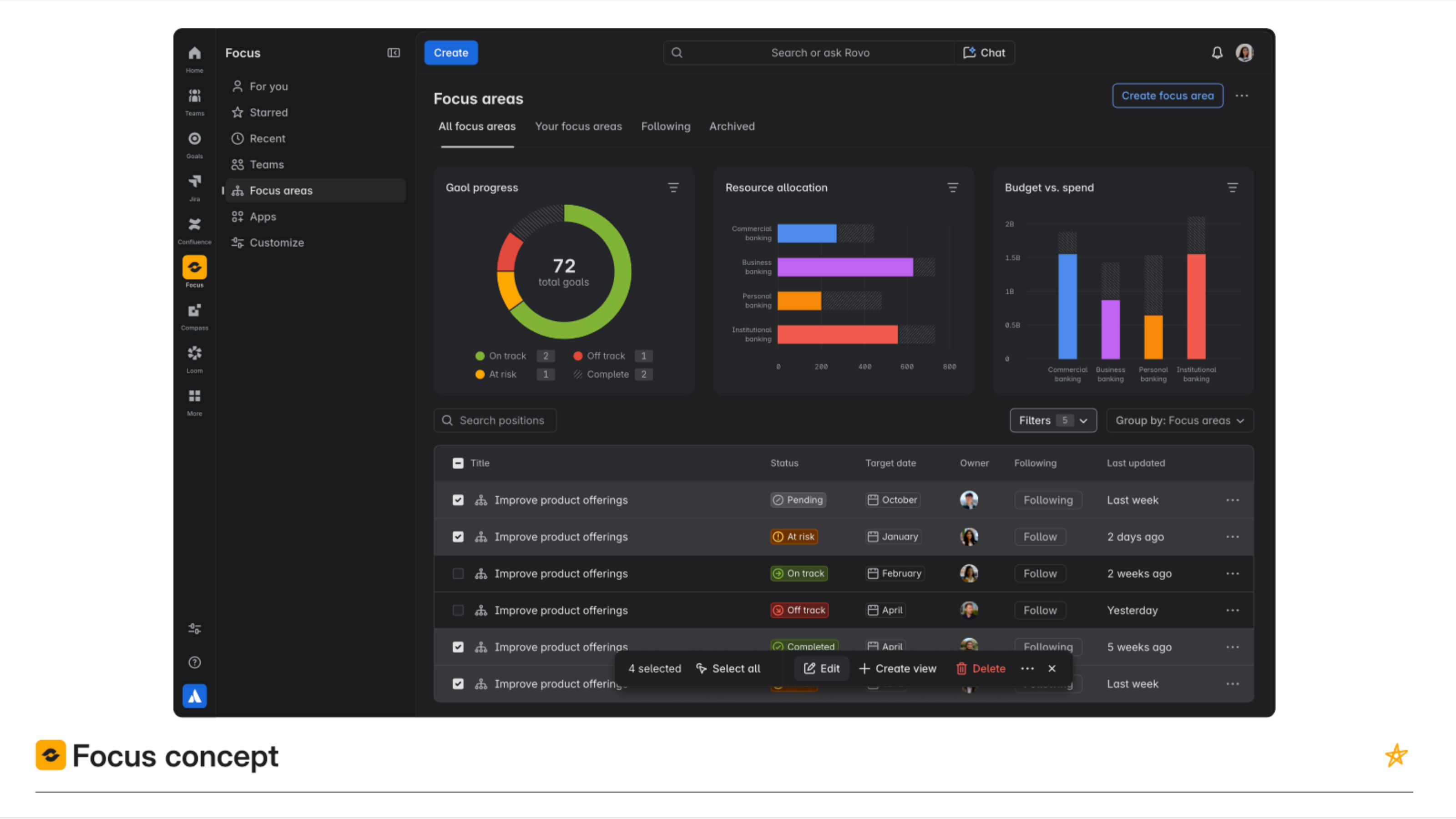Click the Create button
The height and width of the screenshot is (819, 1456).
(450, 53)
